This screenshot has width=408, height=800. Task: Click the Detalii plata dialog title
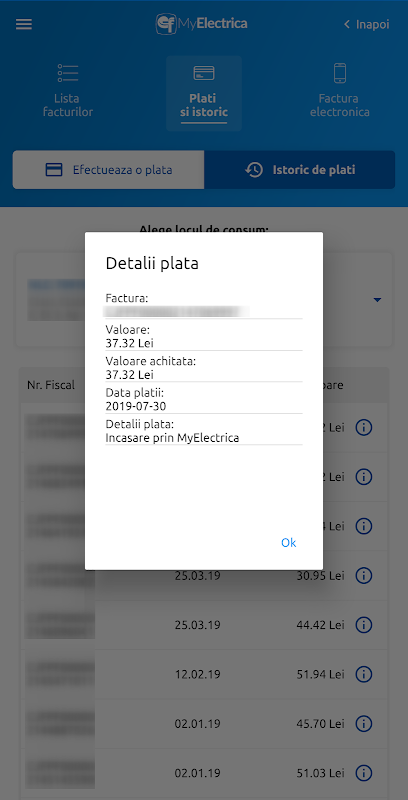tap(152, 264)
